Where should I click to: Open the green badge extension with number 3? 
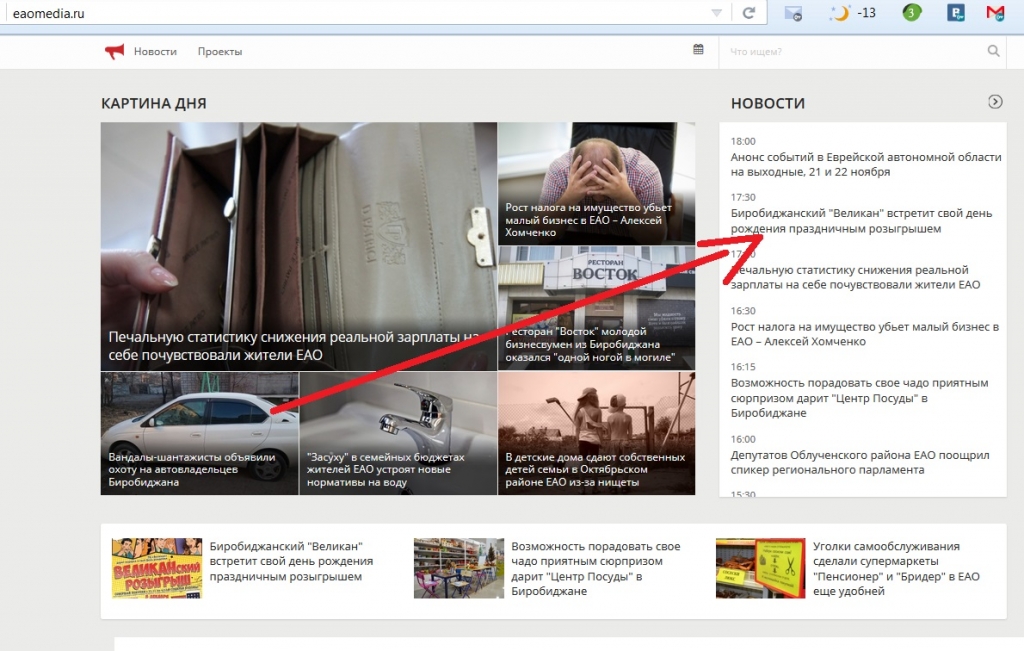point(911,13)
